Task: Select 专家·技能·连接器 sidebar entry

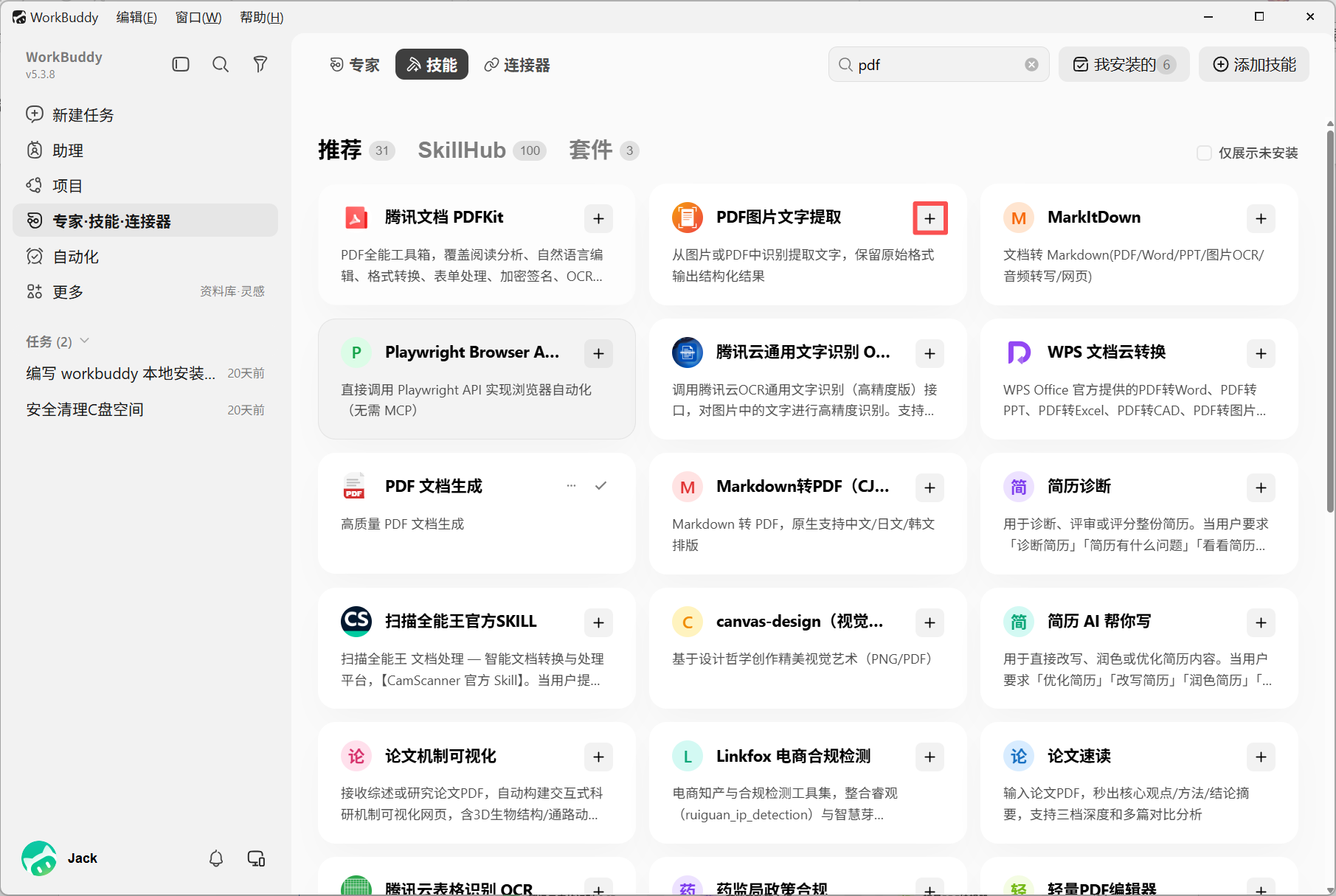Action: (x=145, y=220)
